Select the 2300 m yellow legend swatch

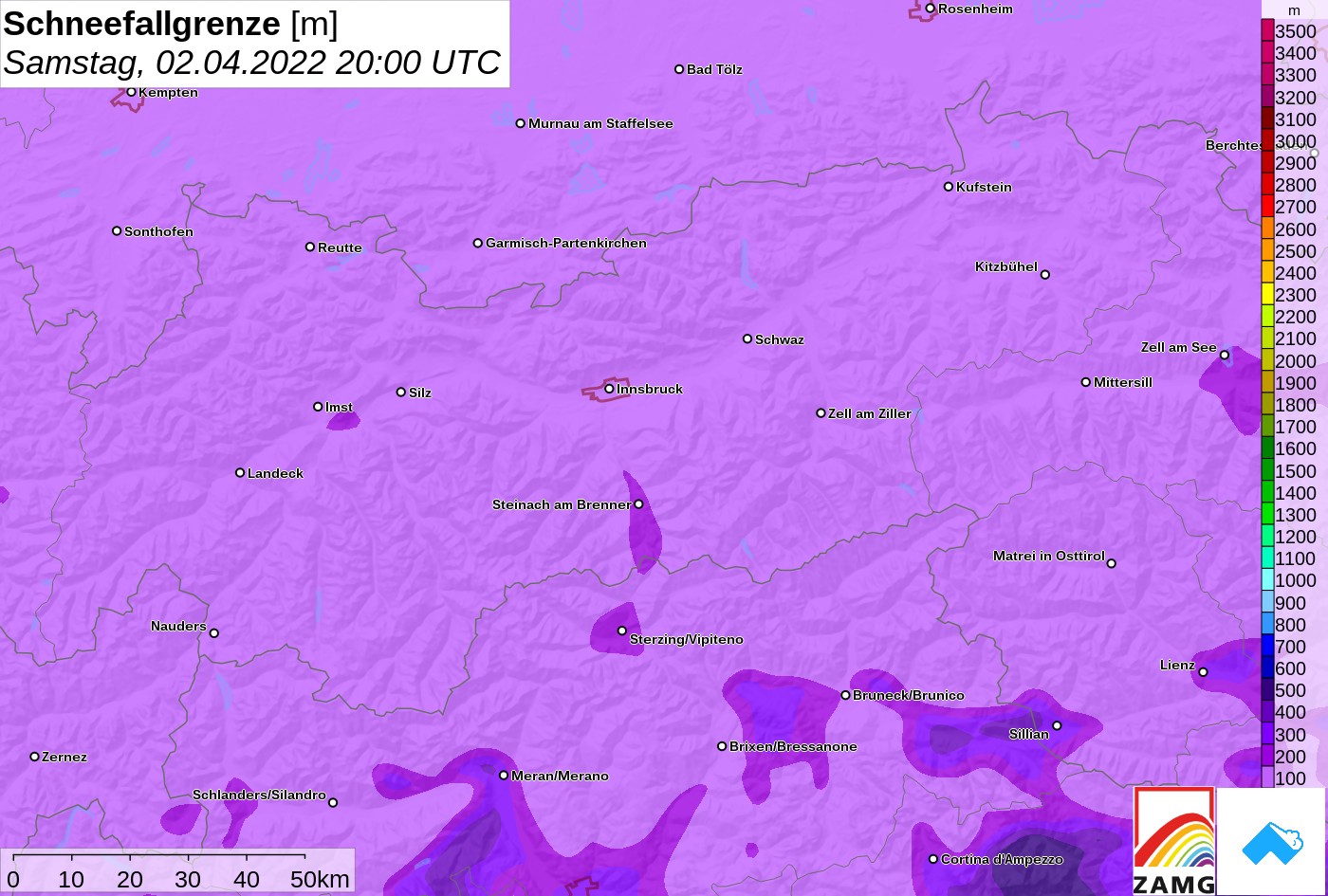1267,294
